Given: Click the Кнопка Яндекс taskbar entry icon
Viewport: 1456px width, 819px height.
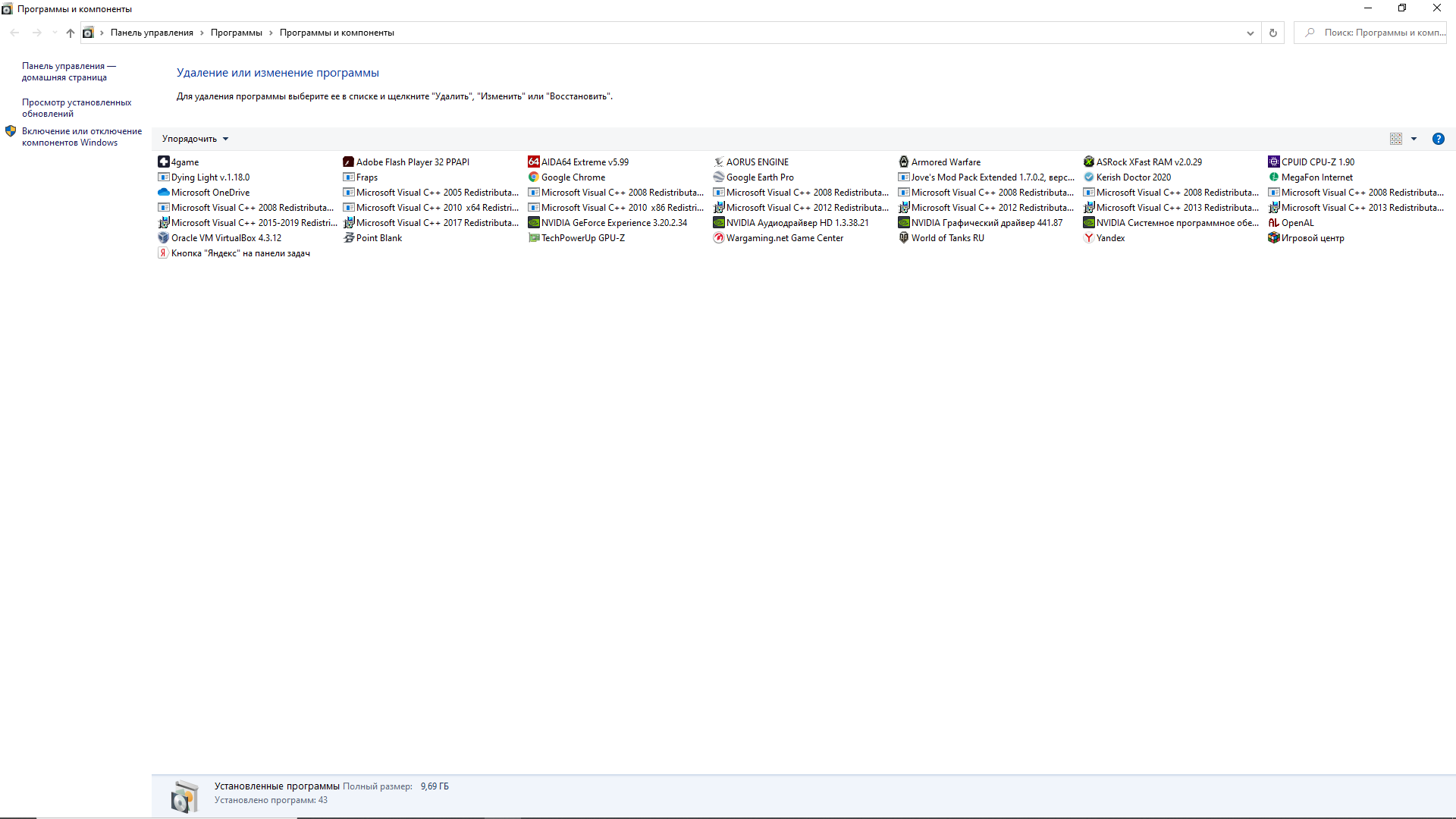Looking at the screenshot, I should pos(163,253).
